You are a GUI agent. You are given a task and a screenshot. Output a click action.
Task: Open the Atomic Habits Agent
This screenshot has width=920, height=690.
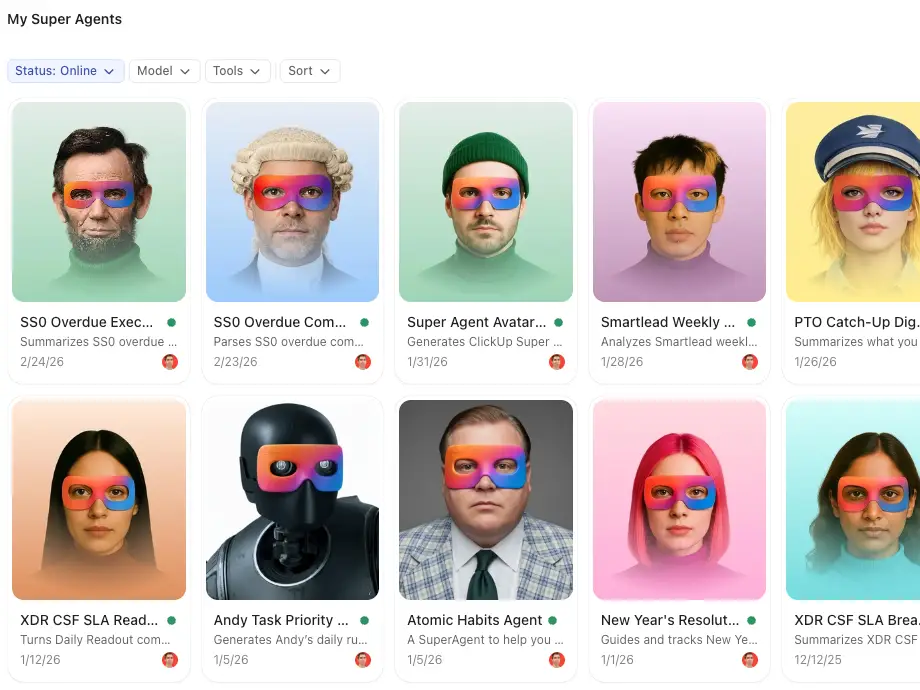(x=485, y=500)
